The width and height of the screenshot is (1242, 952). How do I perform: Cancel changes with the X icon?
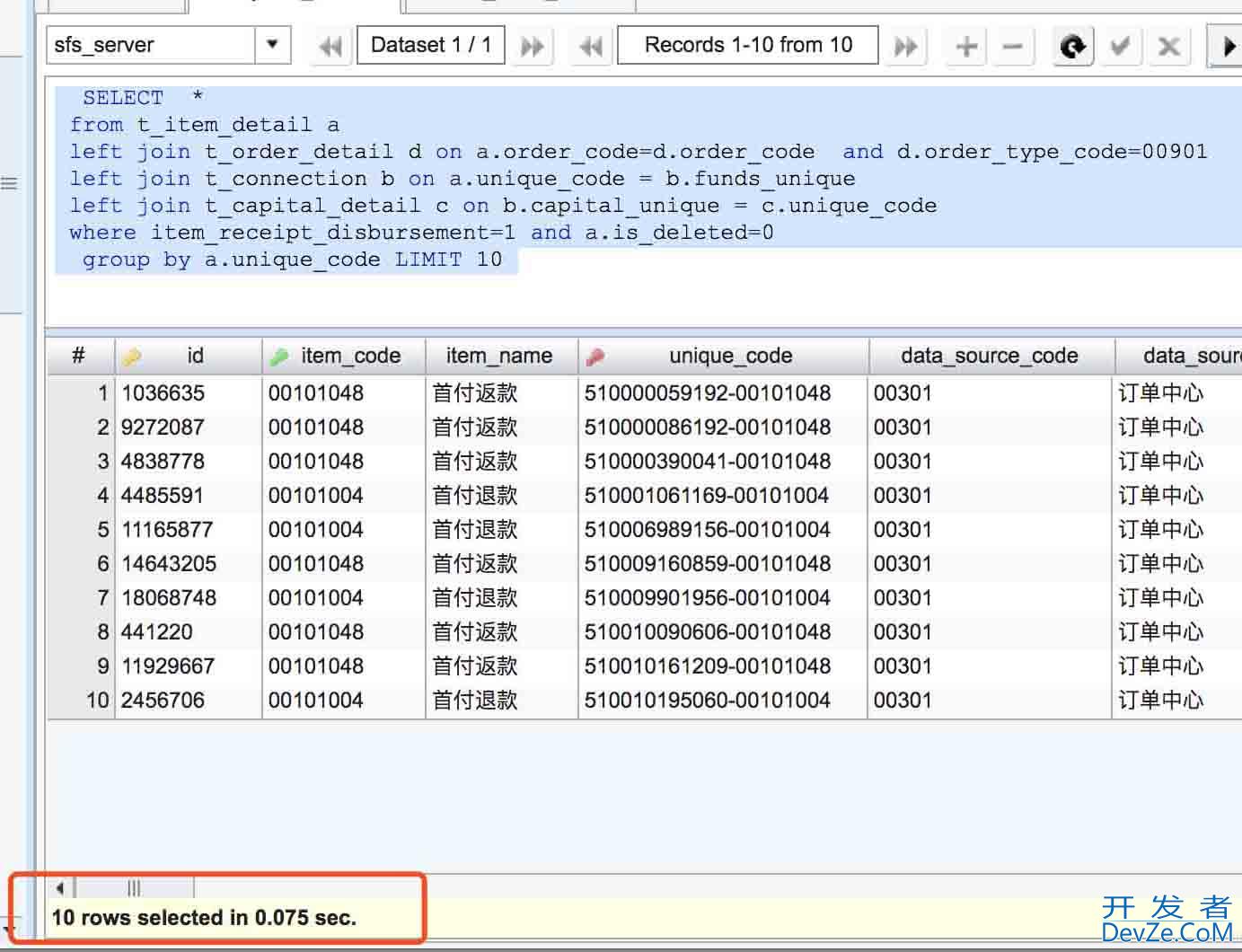(1168, 46)
